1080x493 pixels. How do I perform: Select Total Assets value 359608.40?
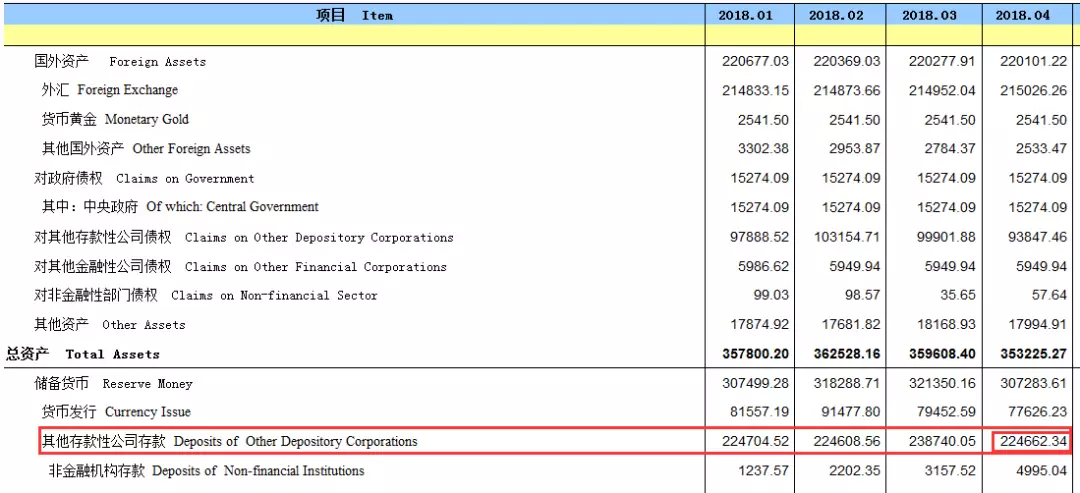pos(942,355)
